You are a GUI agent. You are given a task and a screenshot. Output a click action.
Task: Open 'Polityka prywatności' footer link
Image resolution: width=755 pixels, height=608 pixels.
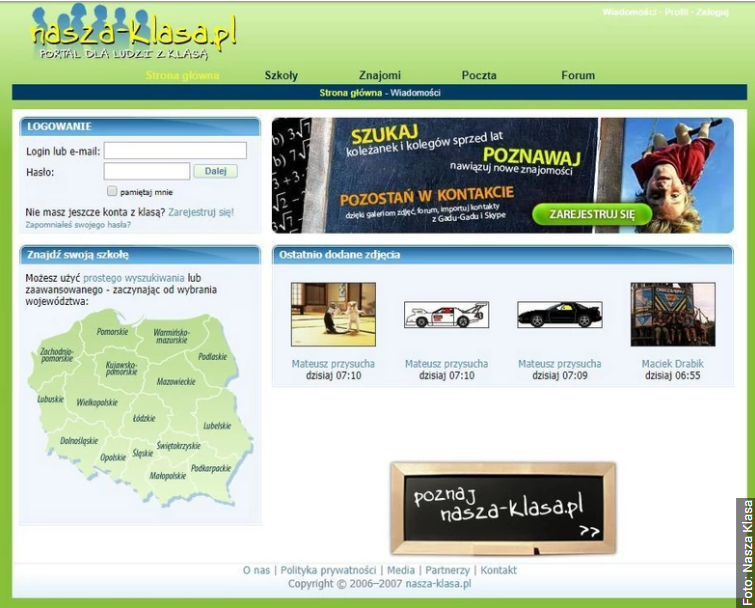pyautogui.click(x=328, y=570)
